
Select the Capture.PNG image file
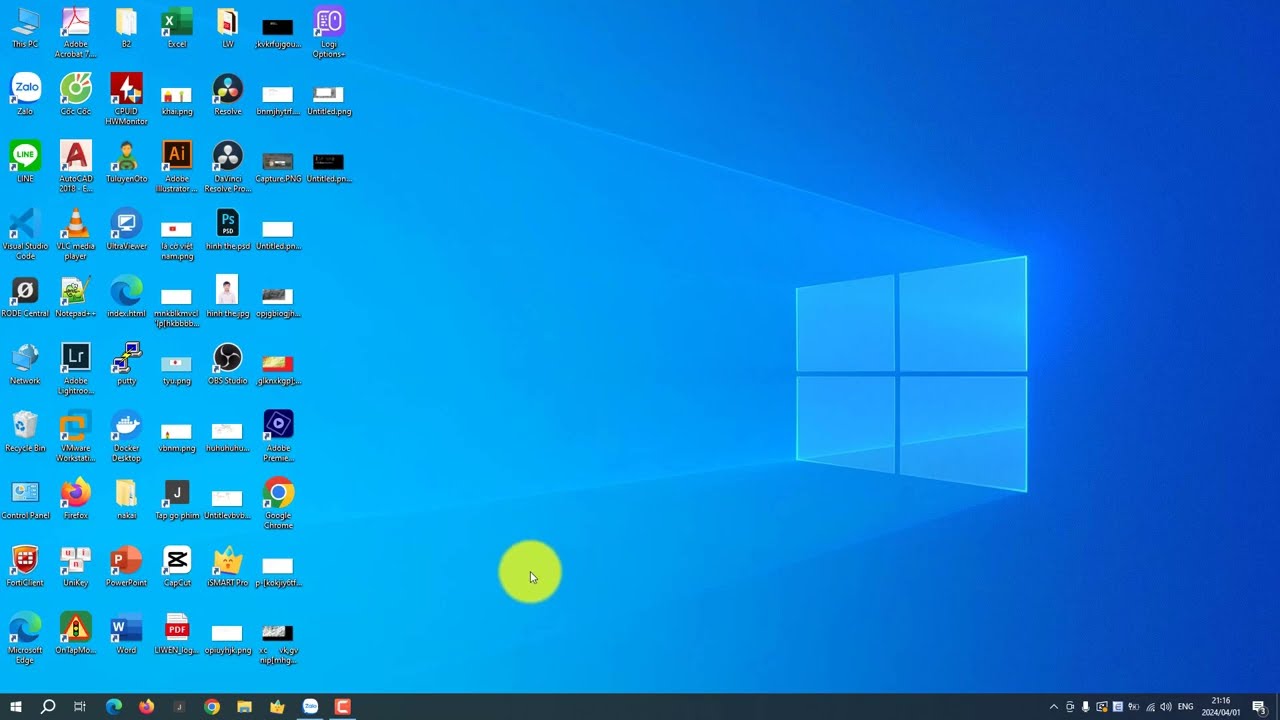pyautogui.click(x=278, y=167)
